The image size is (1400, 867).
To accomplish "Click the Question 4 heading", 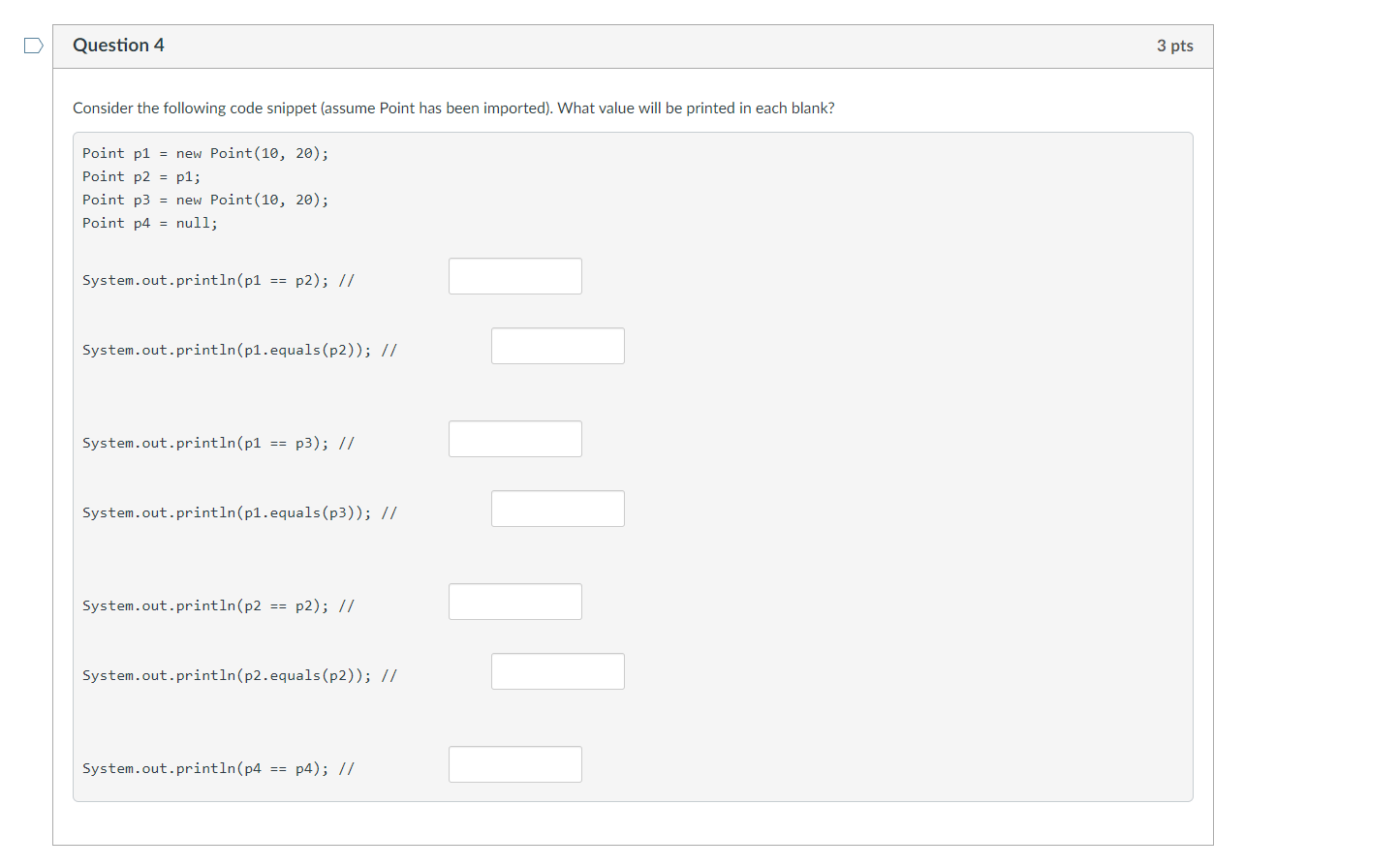I will 118,46.
